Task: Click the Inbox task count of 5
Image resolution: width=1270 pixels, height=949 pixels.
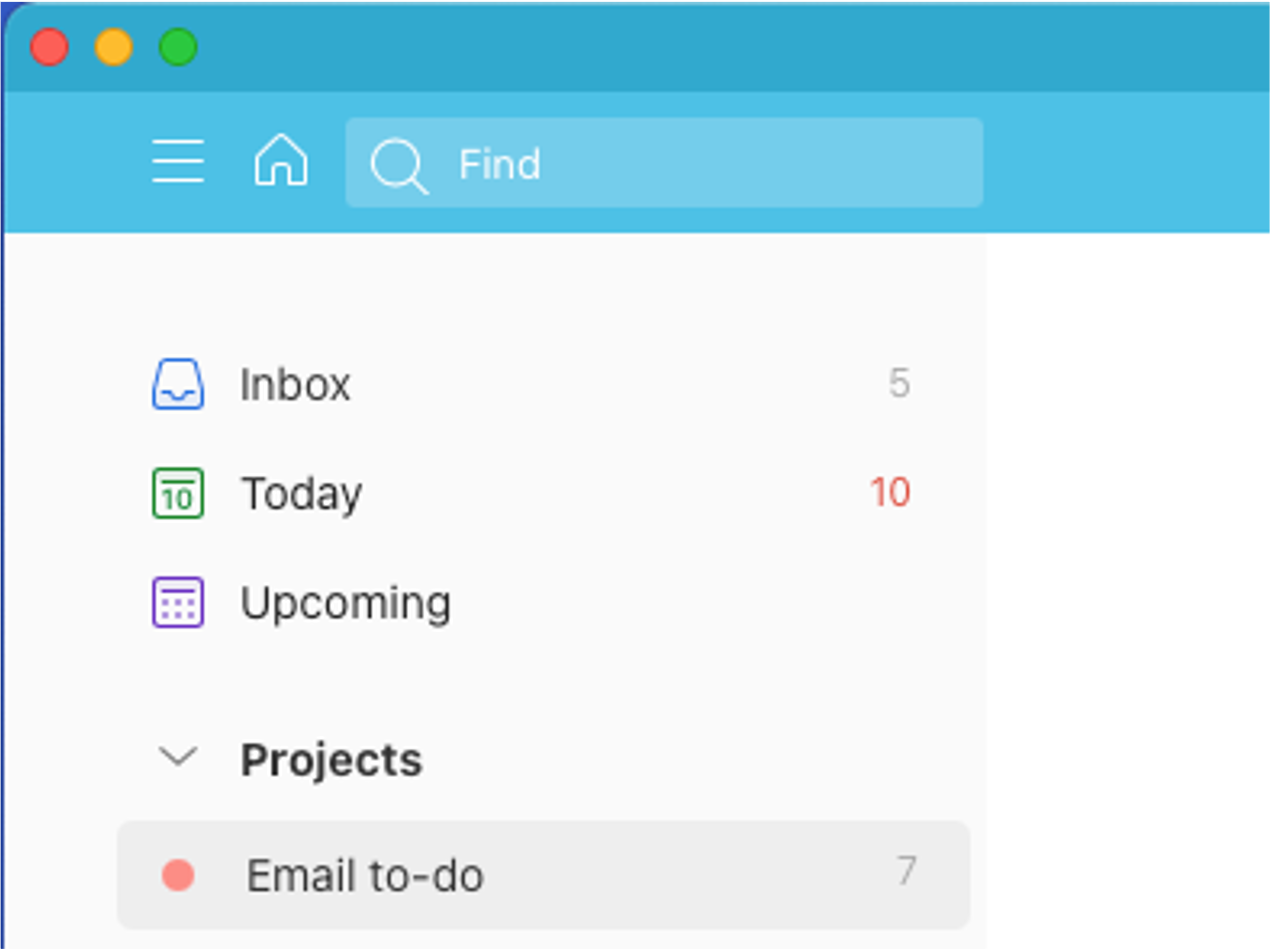Action: [x=899, y=384]
